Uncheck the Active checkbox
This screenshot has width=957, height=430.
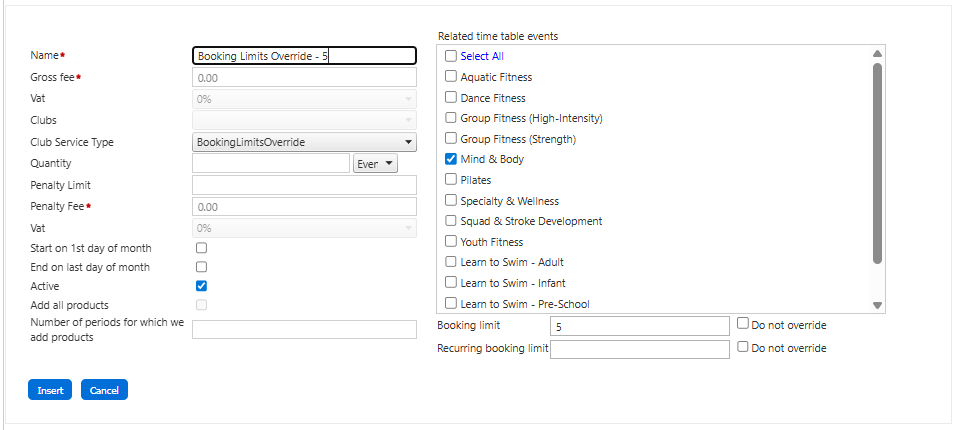point(201,286)
